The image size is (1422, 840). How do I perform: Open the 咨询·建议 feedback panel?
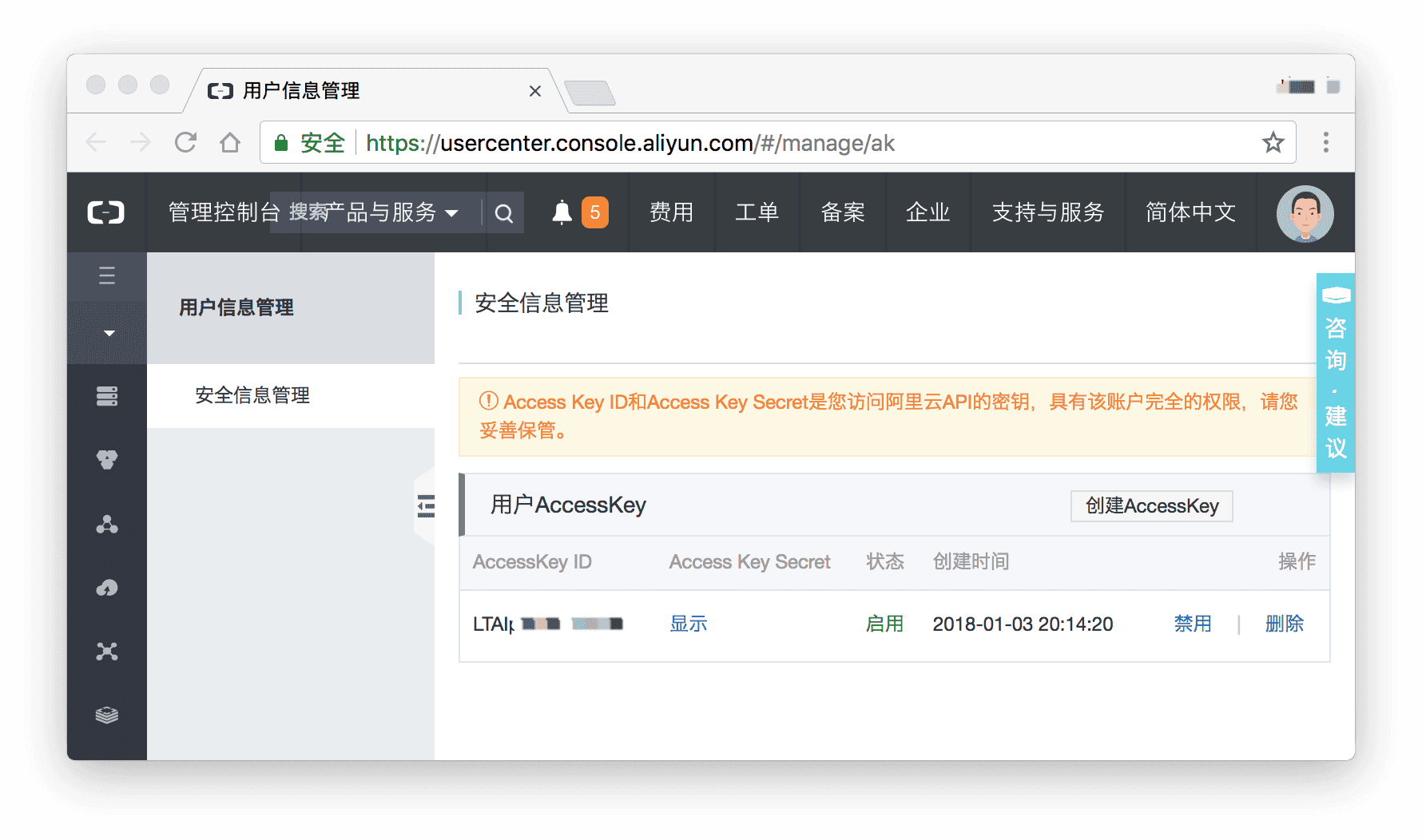point(1335,374)
